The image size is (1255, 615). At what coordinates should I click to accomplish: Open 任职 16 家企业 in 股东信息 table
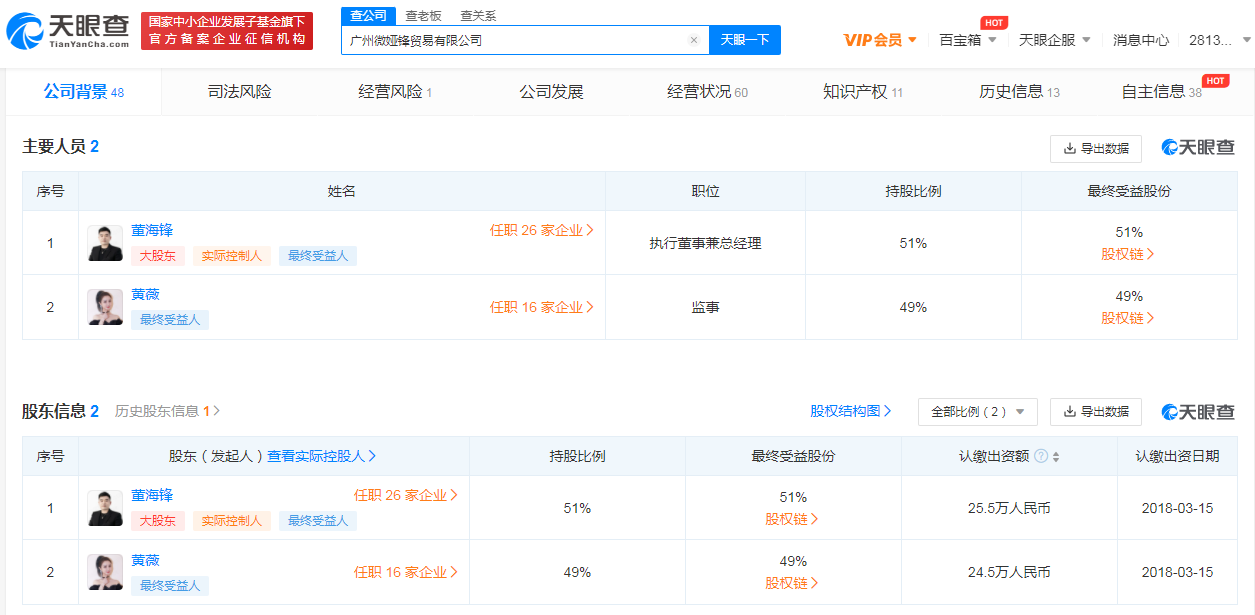coord(406,572)
